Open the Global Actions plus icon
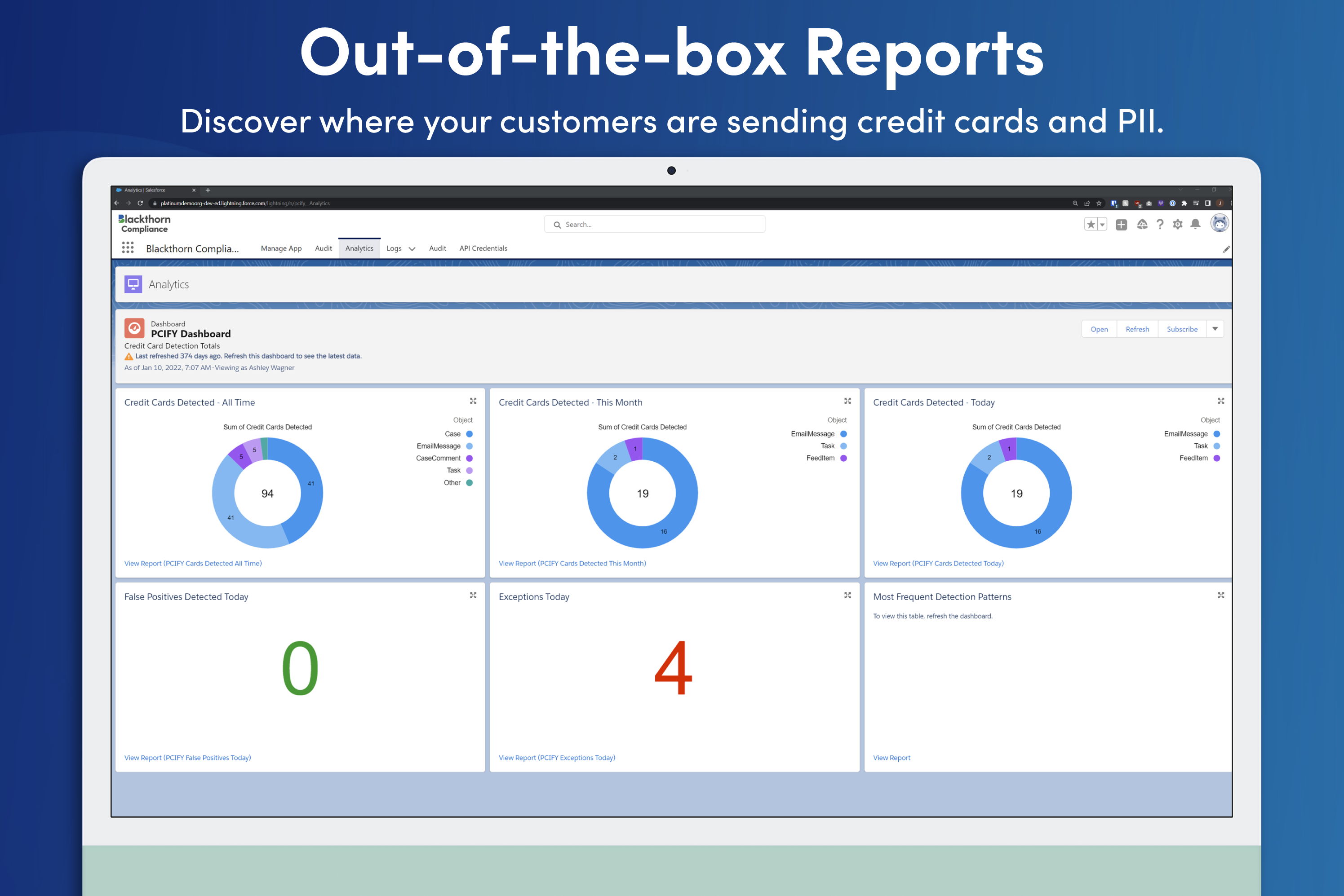This screenshot has width=1344, height=896. 1121,225
